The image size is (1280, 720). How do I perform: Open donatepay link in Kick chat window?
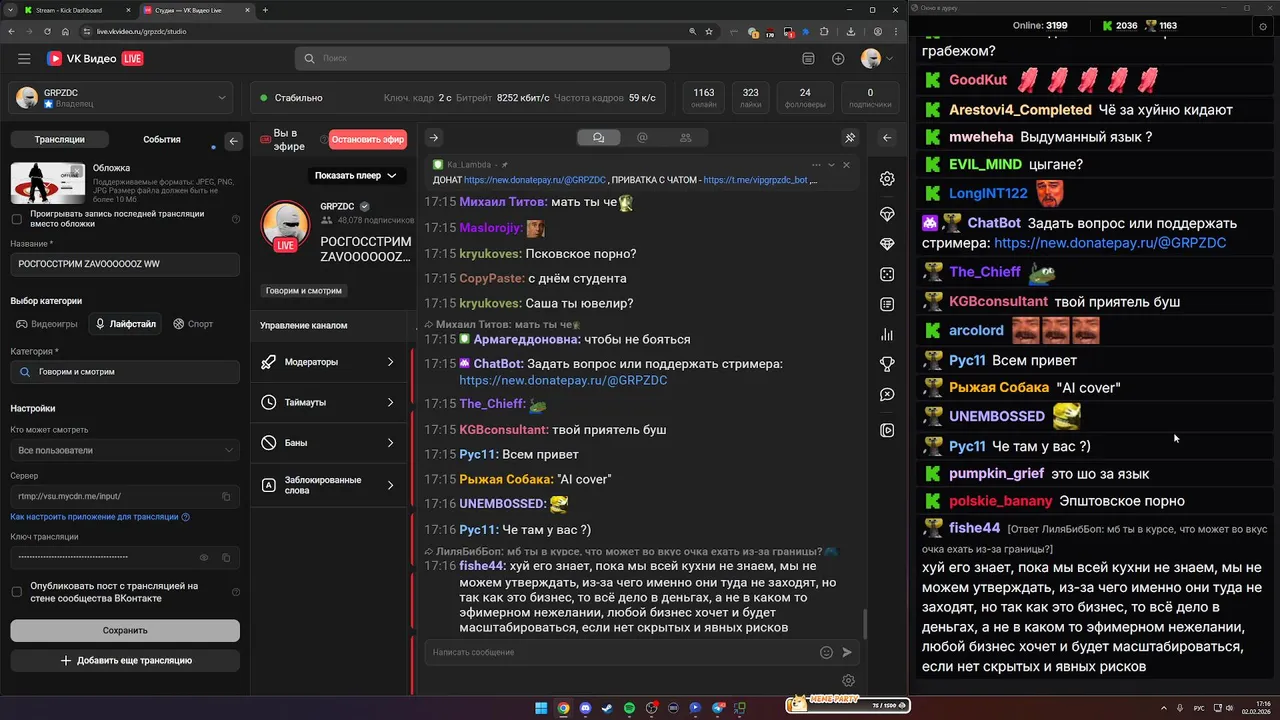[1110, 243]
